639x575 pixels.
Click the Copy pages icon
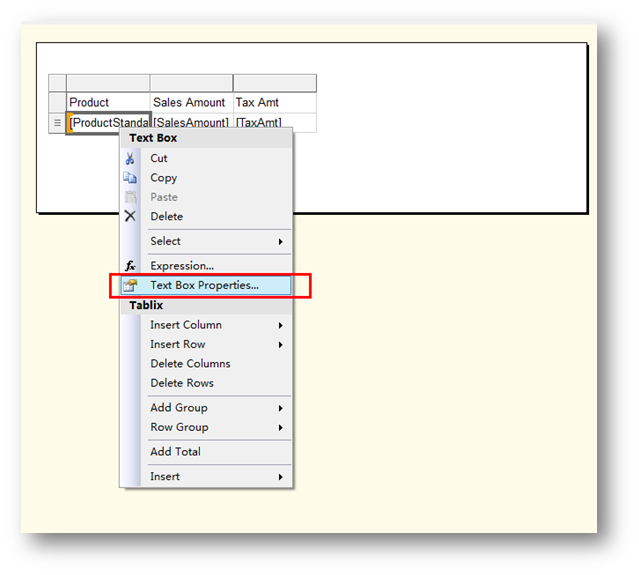[130, 178]
